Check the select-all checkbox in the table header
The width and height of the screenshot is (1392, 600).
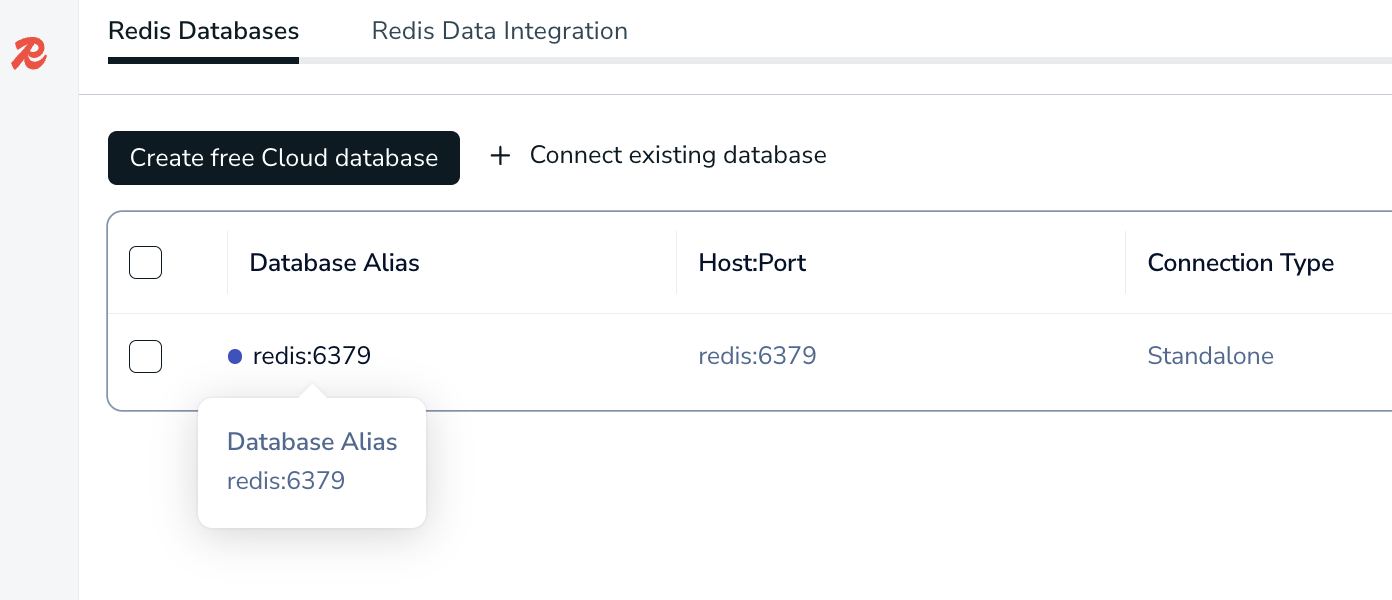(x=145, y=262)
